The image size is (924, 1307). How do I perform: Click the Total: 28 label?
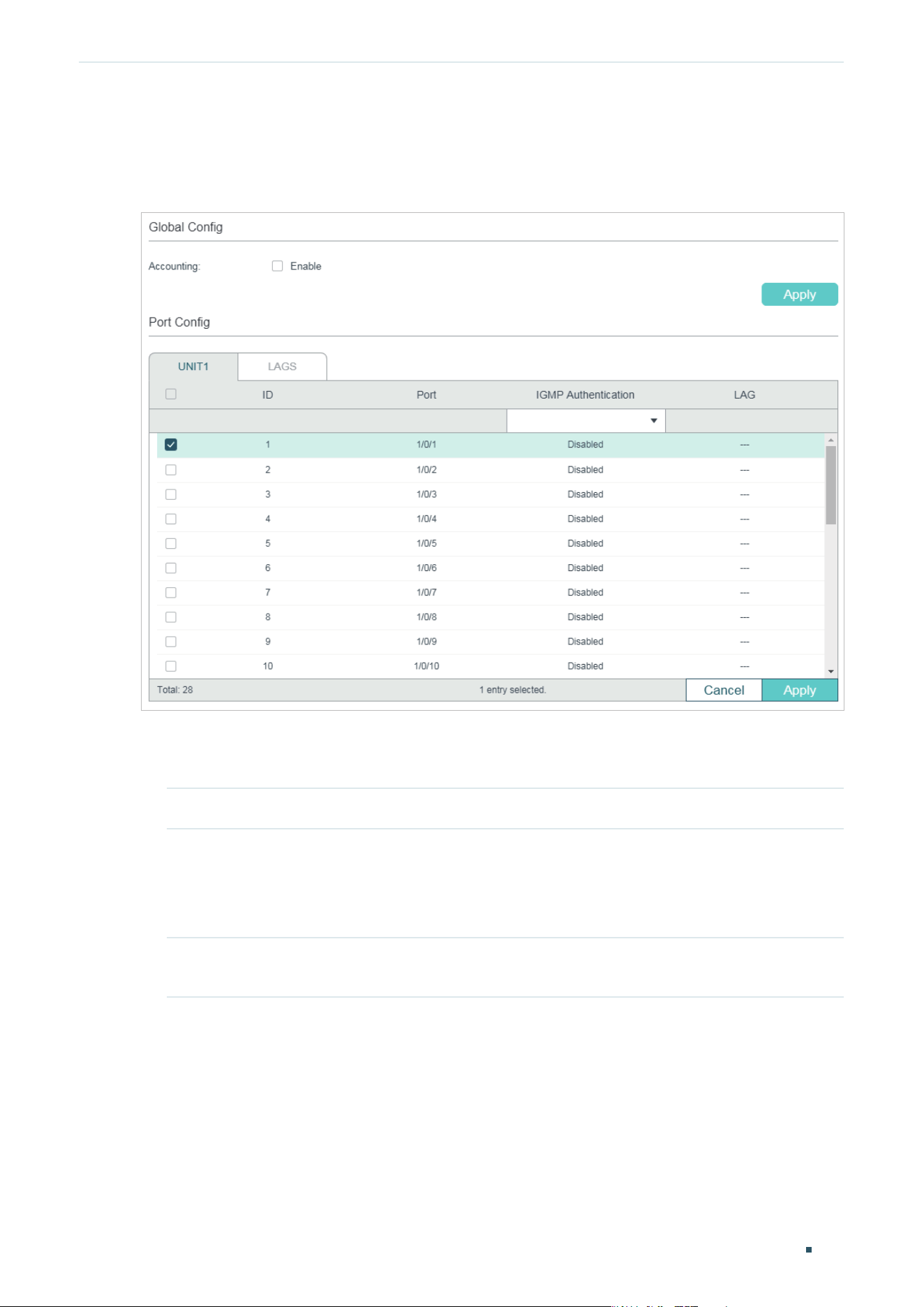pos(175,690)
